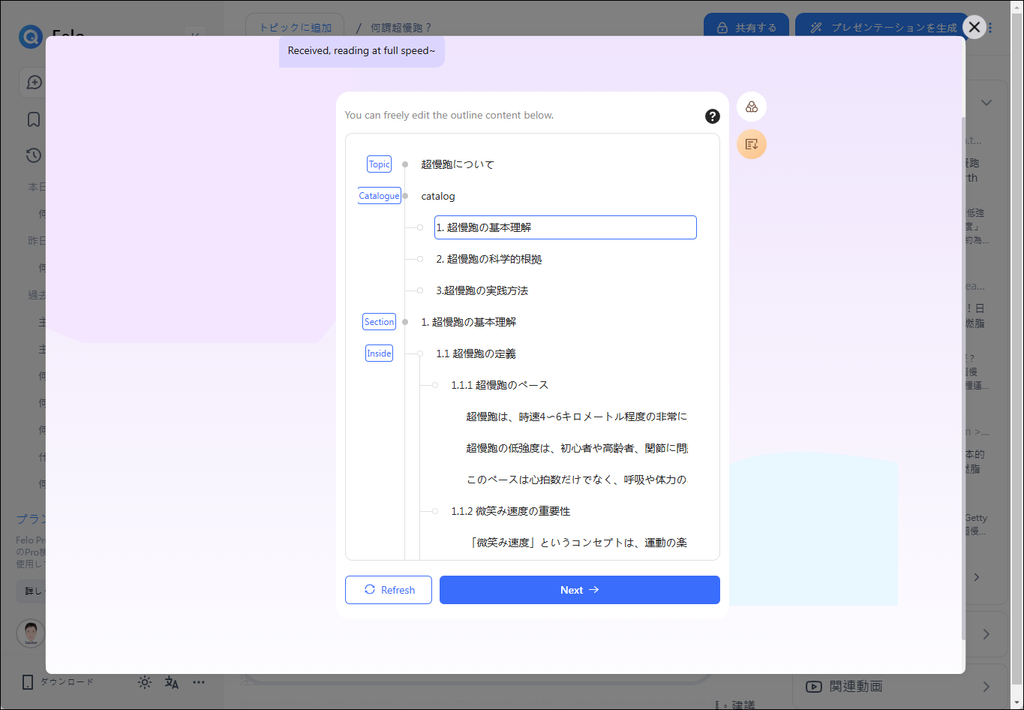Select the outline row '1.1.2 微笑み速度の重要性'

[x=510, y=511]
